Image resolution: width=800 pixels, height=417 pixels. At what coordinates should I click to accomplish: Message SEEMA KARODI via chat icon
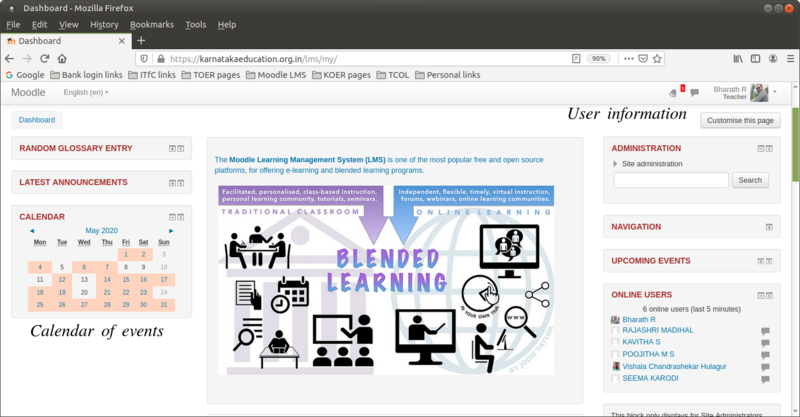coord(765,379)
